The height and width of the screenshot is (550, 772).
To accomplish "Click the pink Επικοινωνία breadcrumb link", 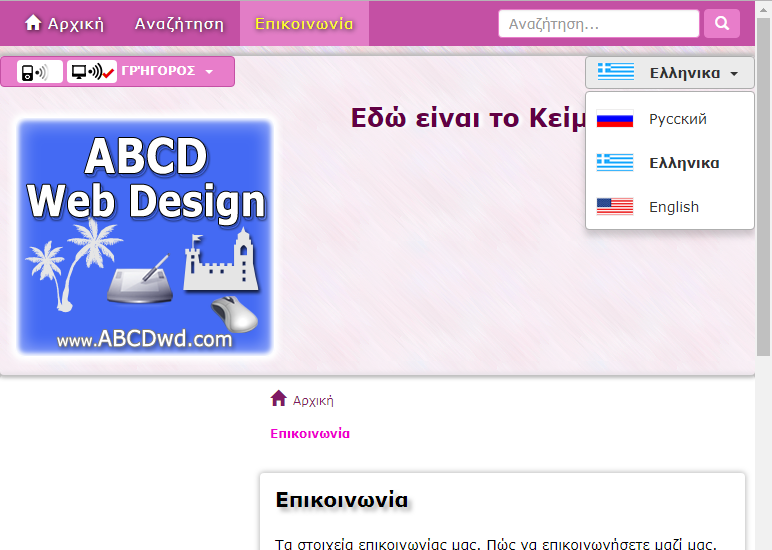I will [x=310, y=434].
